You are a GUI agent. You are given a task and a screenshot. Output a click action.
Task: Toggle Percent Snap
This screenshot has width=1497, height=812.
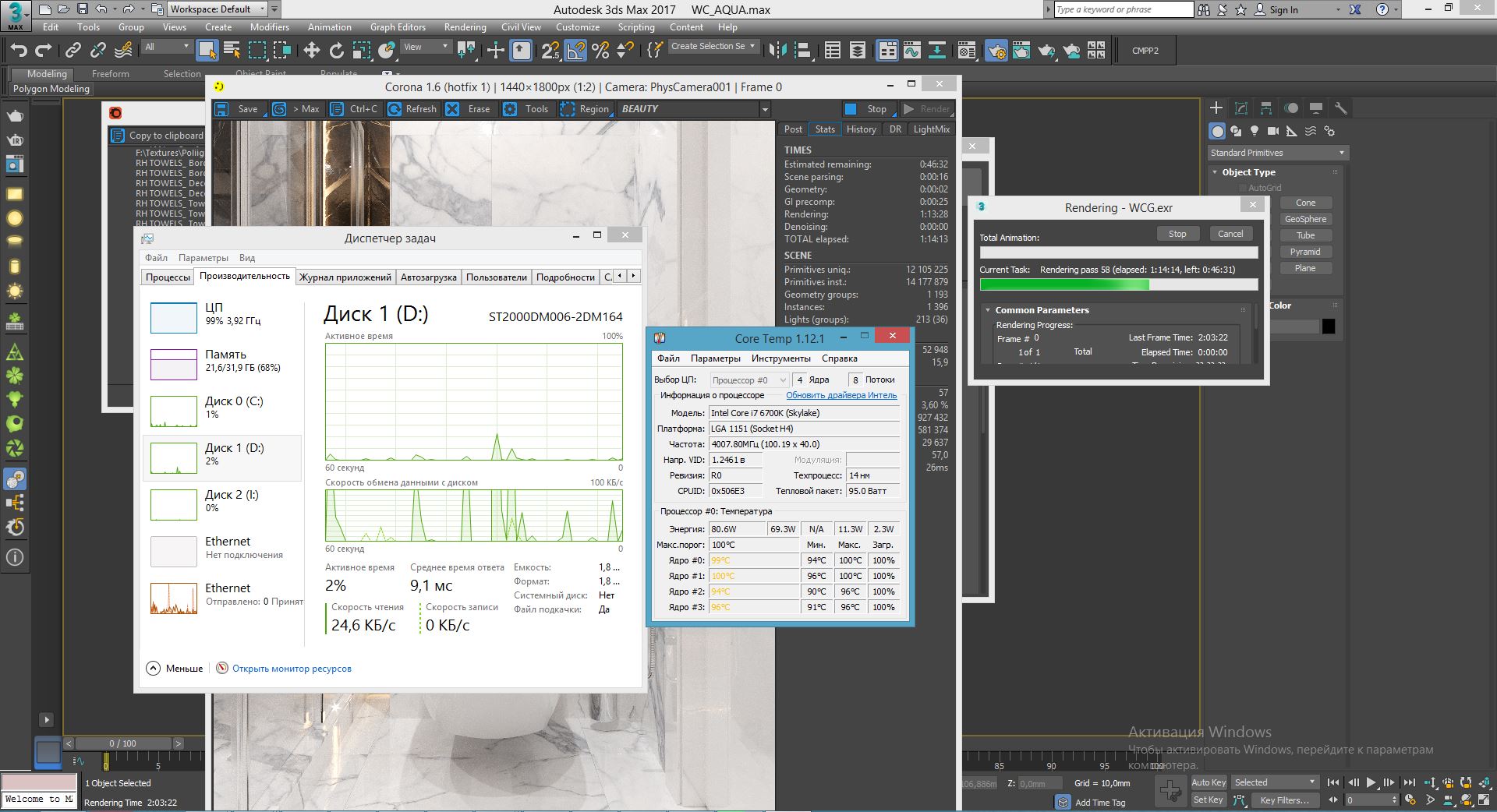(x=600, y=51)
